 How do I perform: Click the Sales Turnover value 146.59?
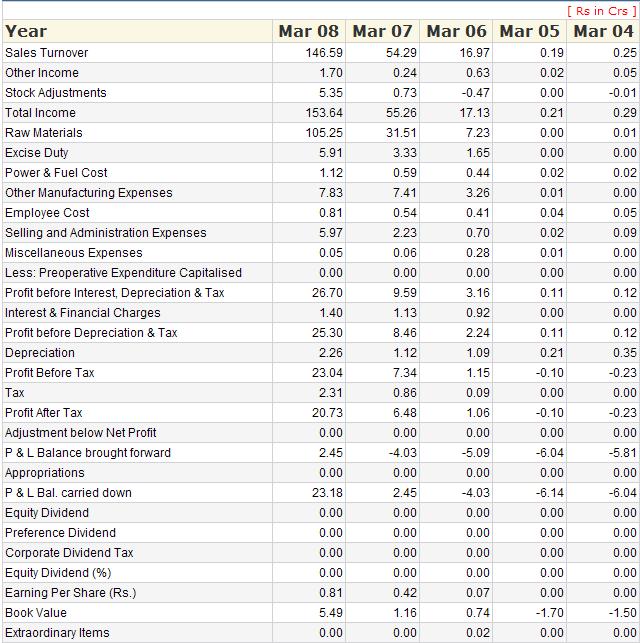pyautogui.click(x=324, y=53)
